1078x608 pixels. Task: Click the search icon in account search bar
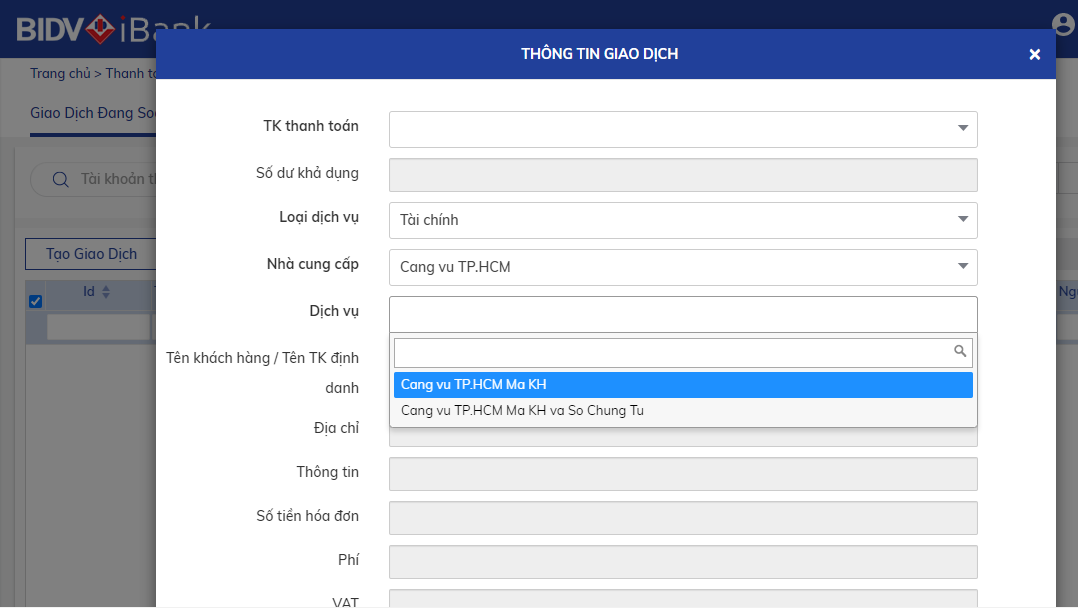[x=60, y=180]
